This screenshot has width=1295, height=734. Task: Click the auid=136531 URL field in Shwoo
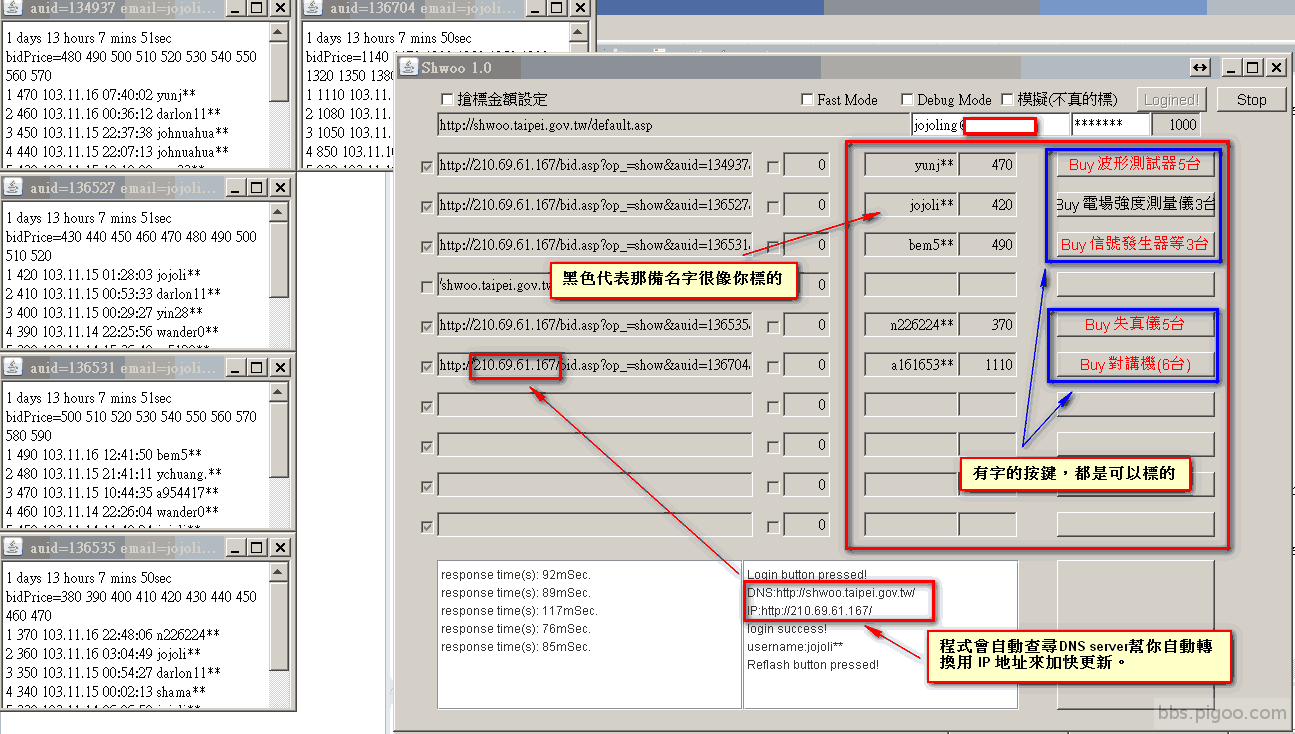[x=595, y=245]
